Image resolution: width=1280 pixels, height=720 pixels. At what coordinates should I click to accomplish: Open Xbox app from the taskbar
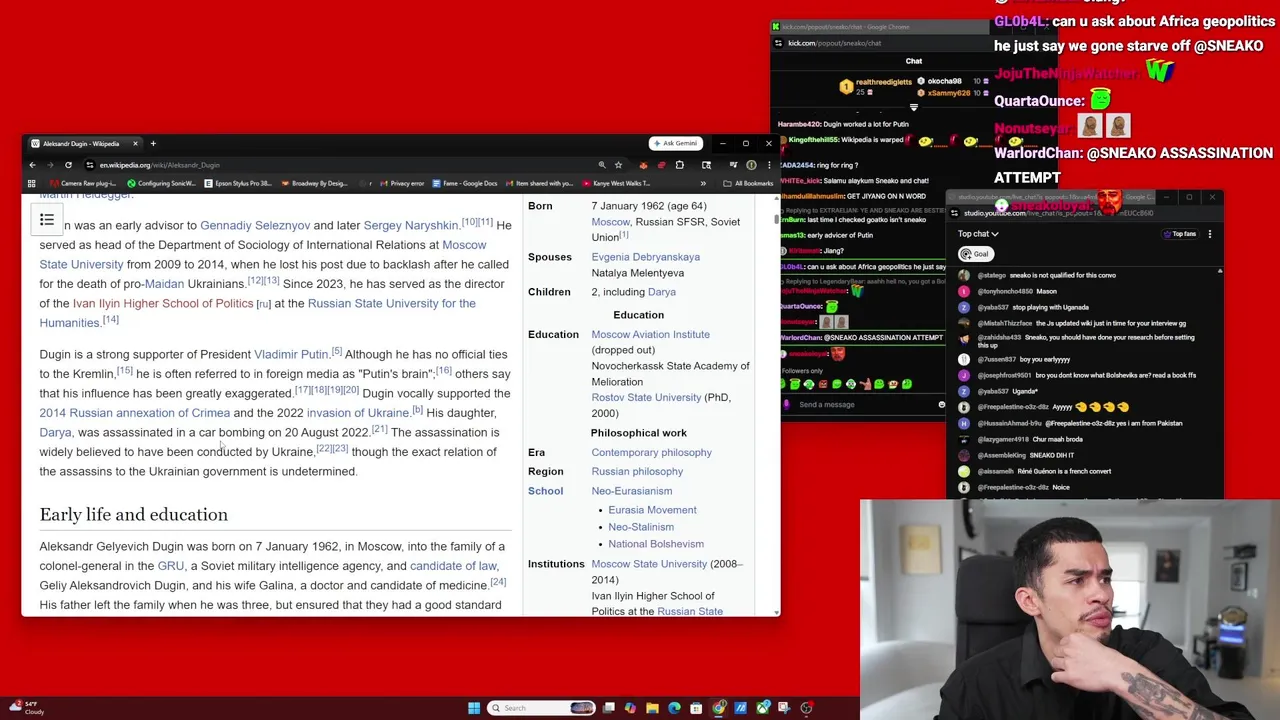tap(763, 708)
